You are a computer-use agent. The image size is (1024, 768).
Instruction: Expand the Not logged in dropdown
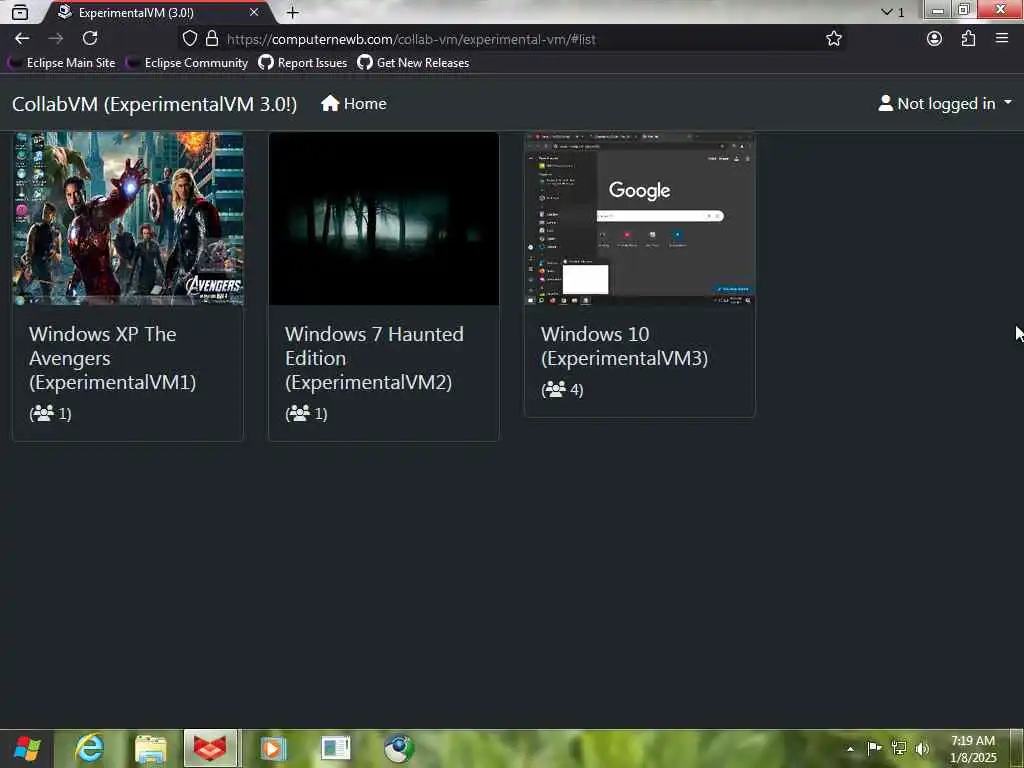[x=945, y=104]
